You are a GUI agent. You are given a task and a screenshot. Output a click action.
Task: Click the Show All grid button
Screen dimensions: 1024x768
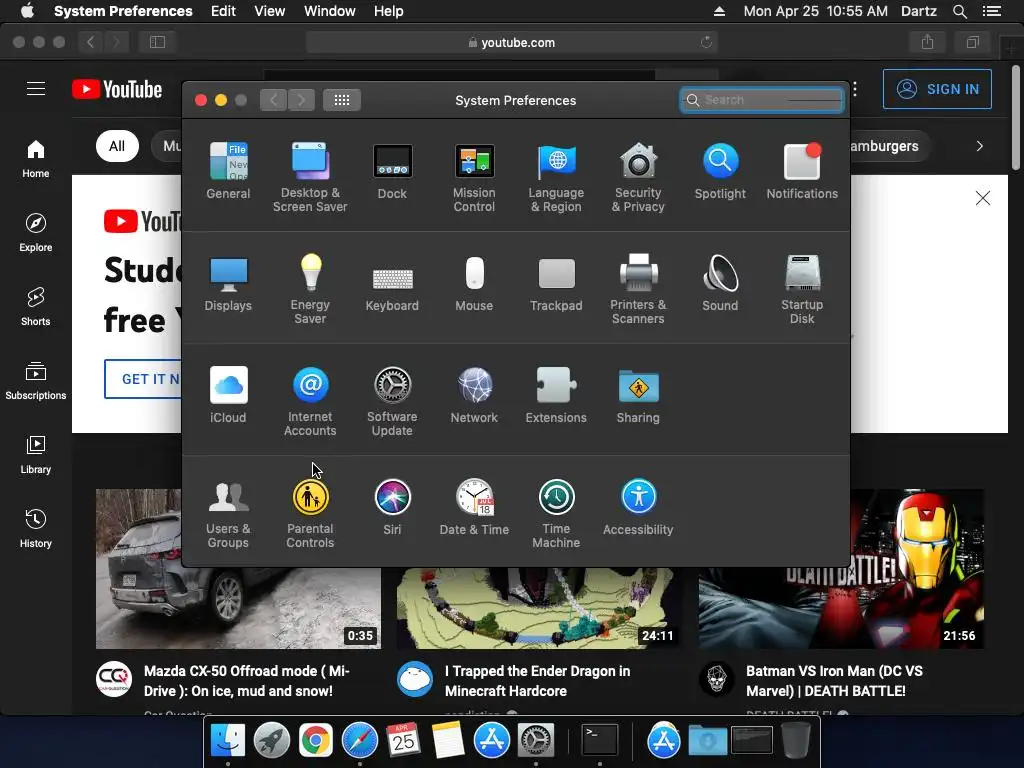click(x=342, y=100)
